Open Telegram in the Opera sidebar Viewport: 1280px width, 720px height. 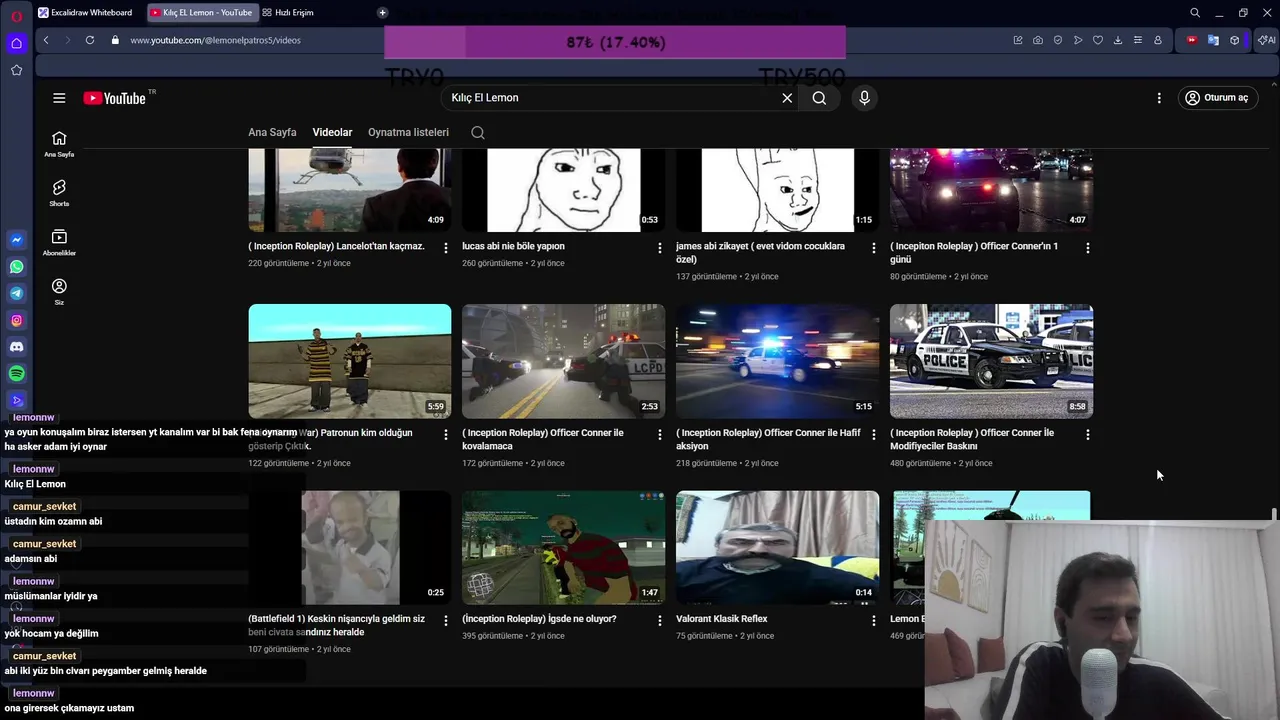pyautogui.click(x=16, y=293)
